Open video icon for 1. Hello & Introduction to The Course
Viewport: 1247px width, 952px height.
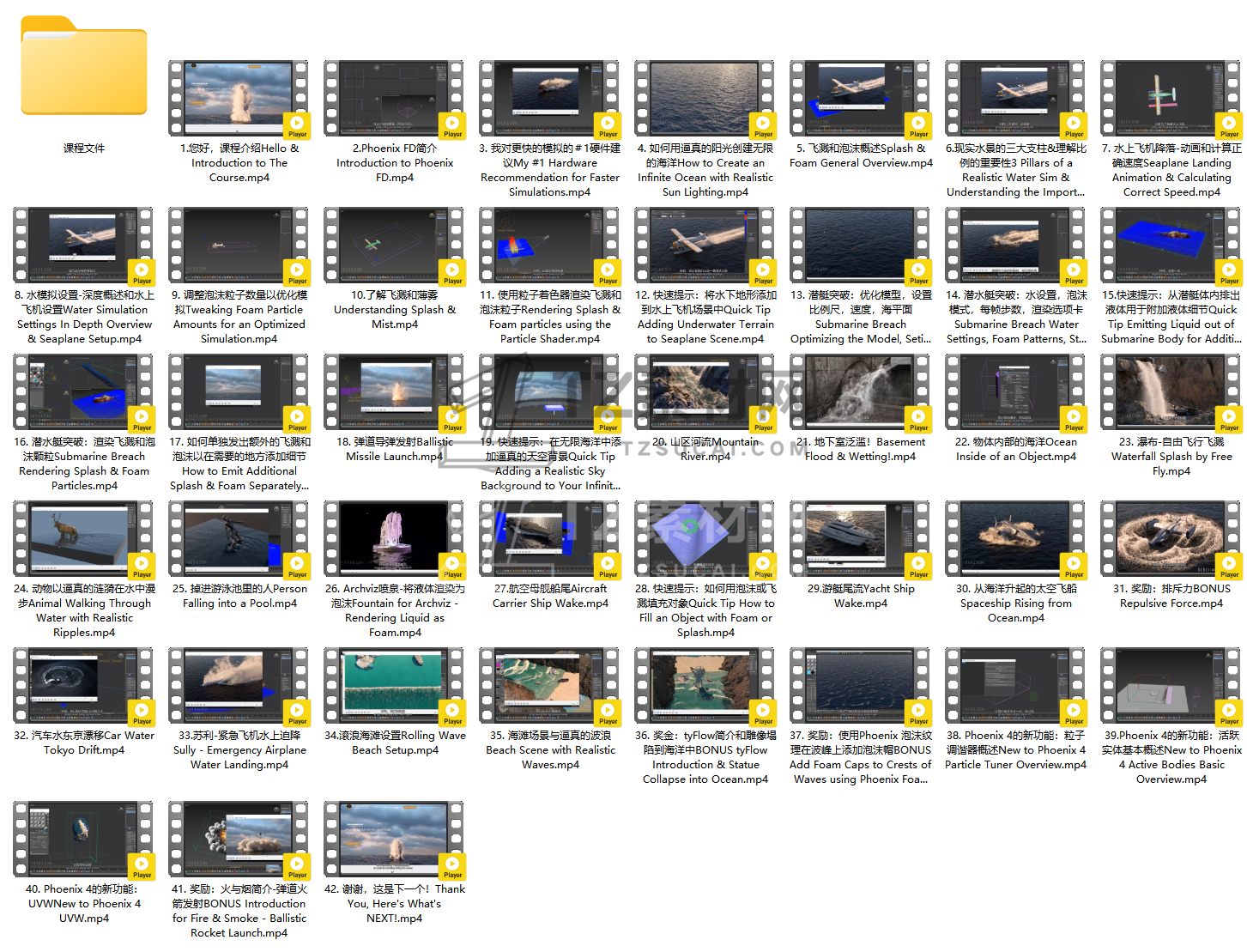(x=239, y=100)
